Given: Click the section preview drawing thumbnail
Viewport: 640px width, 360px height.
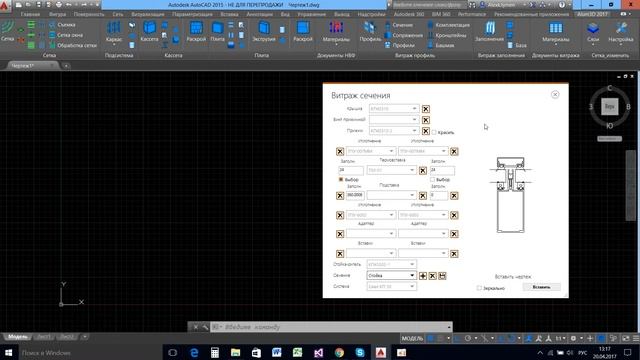Looking at the screenshot, I should tap(511, 194).
